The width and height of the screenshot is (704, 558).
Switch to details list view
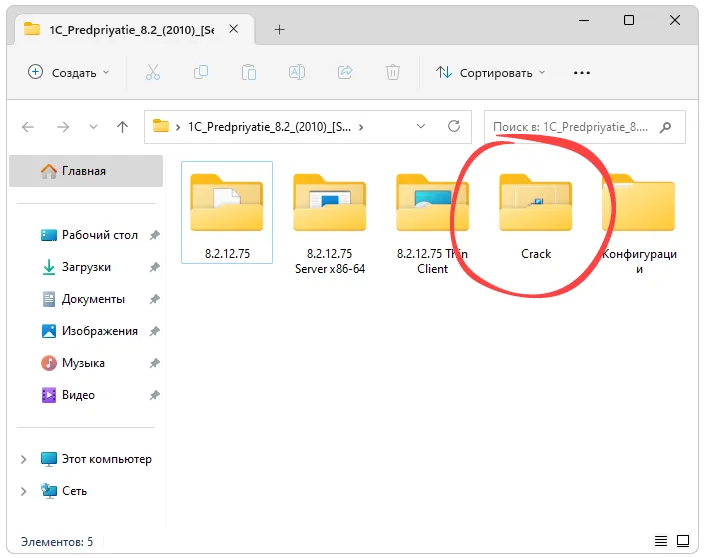(660, 541)
